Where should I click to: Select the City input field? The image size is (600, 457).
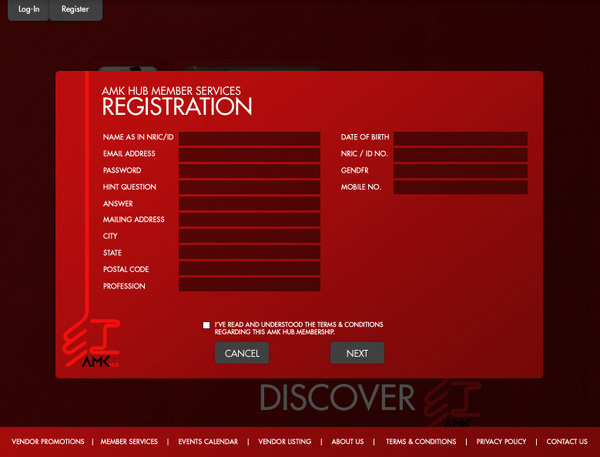coord(249,236)
